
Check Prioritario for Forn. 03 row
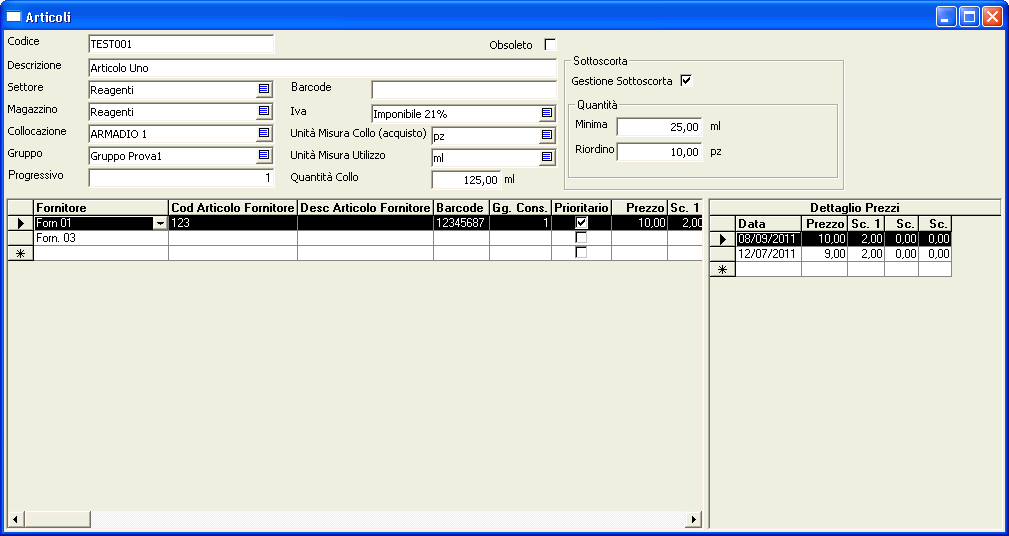[x=581, y=238]
